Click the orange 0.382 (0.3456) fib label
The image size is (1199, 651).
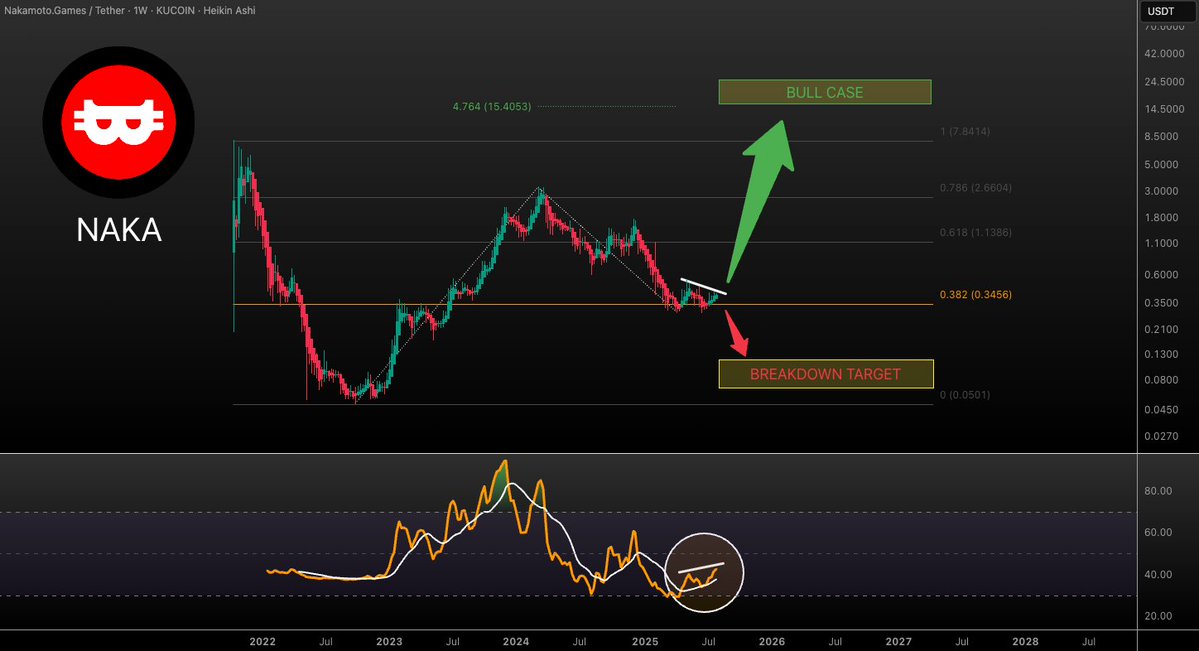tap(976, 295)
